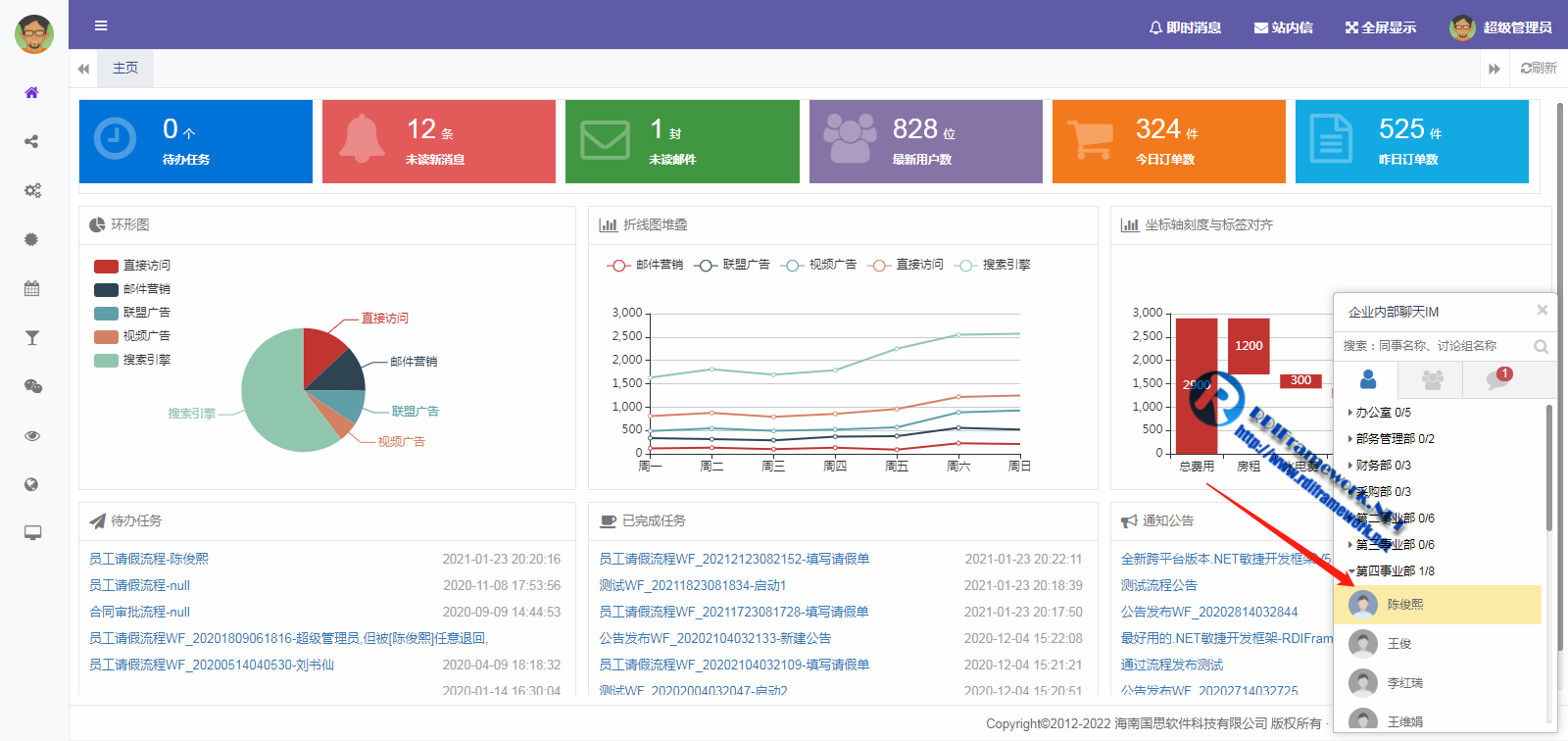The height and width of the screenshot is (741, 1568).
Task: Open the filter funnel icon in sidebar
Action: (31, 337)
